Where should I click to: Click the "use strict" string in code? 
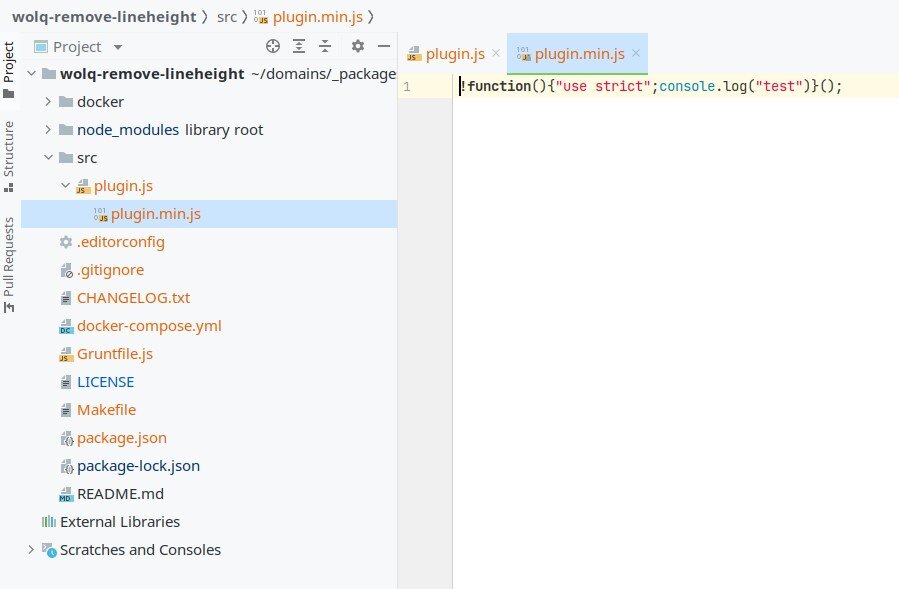click(603, 86)
